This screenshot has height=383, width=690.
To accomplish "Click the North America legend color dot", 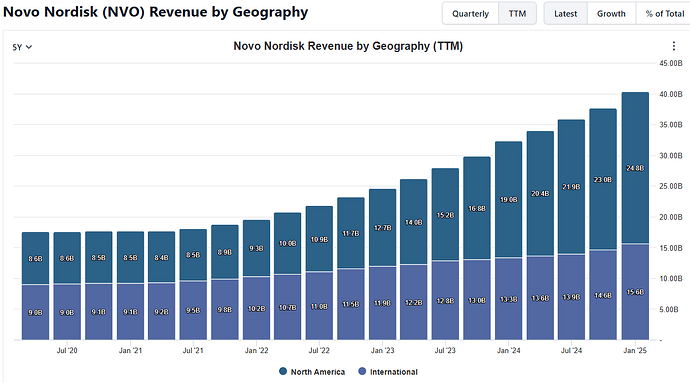I will [x=283, y=372].
